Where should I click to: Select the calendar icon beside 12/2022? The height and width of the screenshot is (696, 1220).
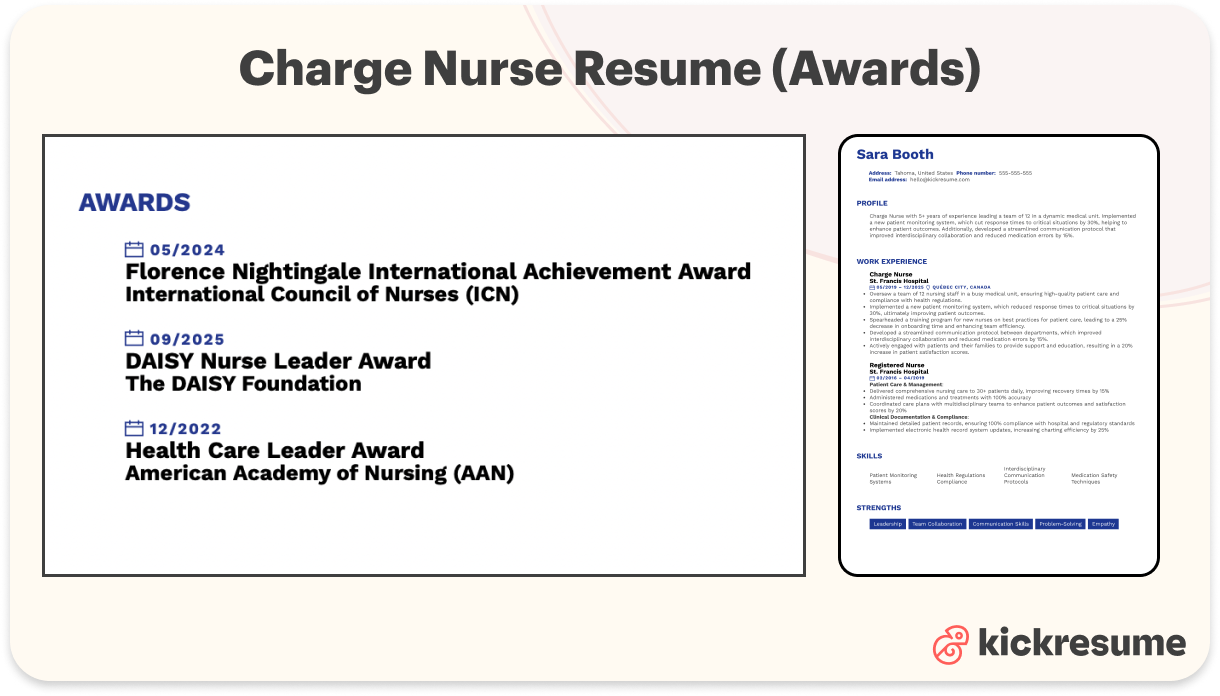point(132,427)
